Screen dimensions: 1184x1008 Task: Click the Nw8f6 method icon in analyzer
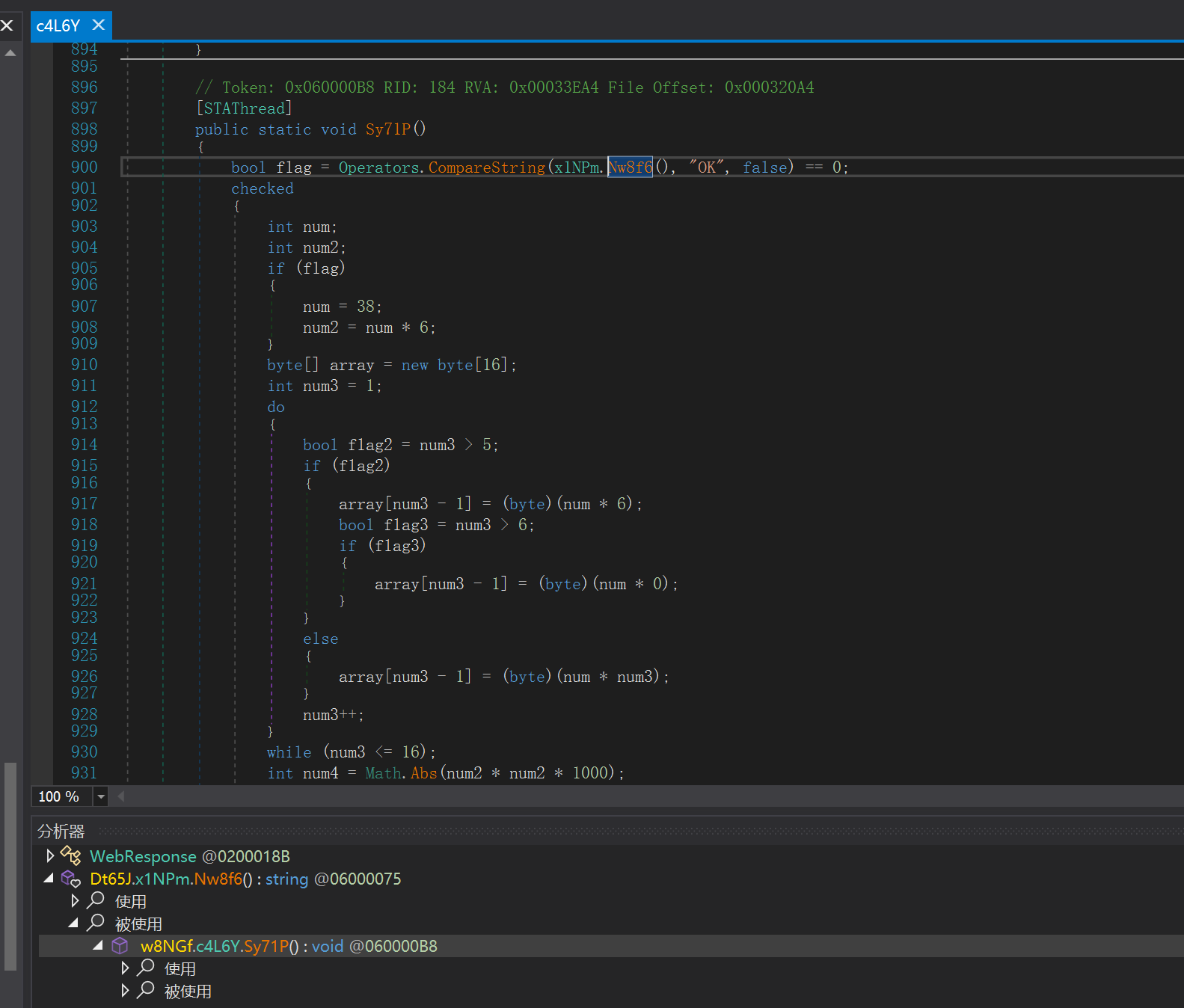tap(70, 879)
